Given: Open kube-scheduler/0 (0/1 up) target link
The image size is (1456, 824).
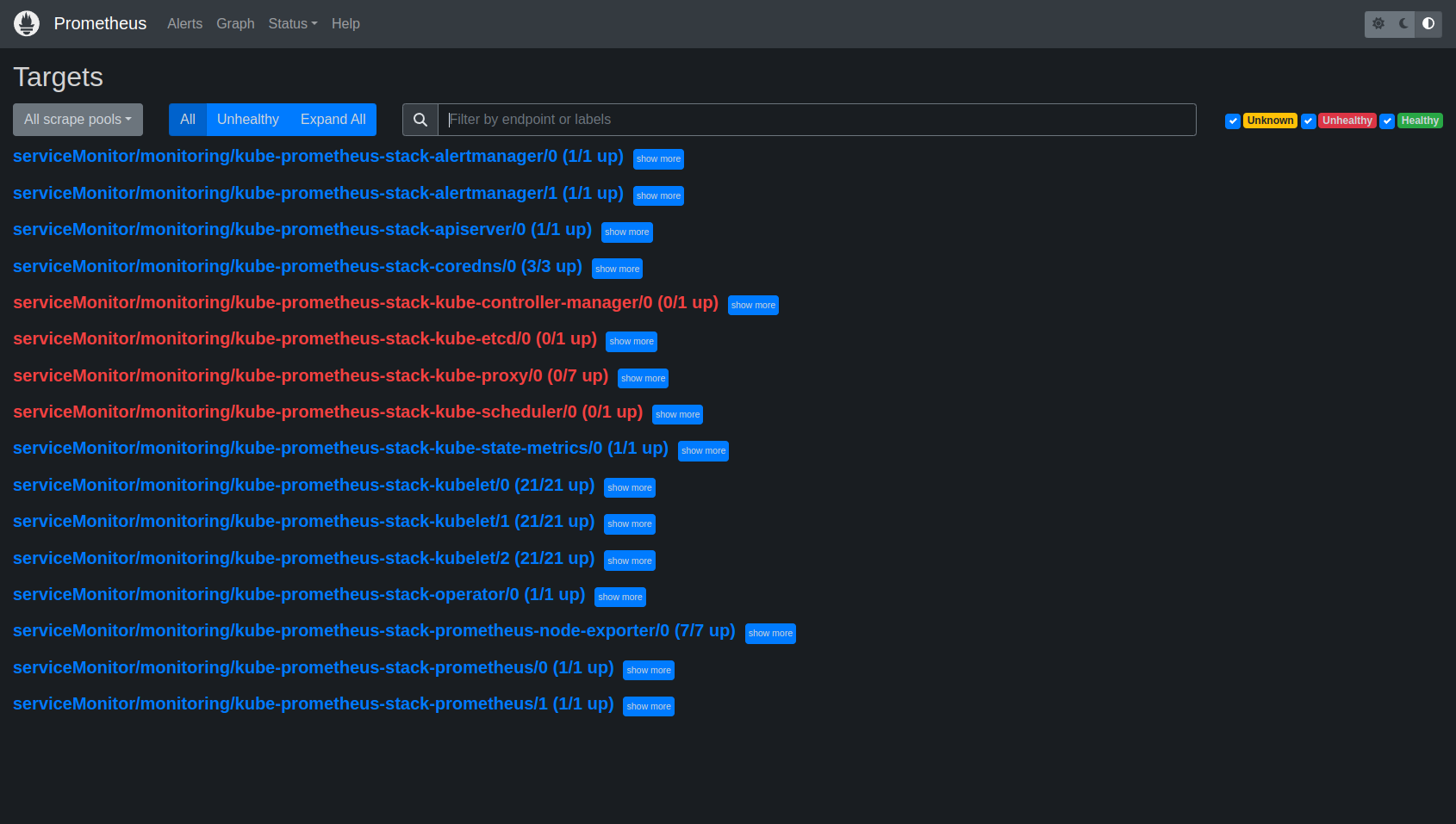Looking at the screenshot, I should pyautogui.click(x=328, y=412).
